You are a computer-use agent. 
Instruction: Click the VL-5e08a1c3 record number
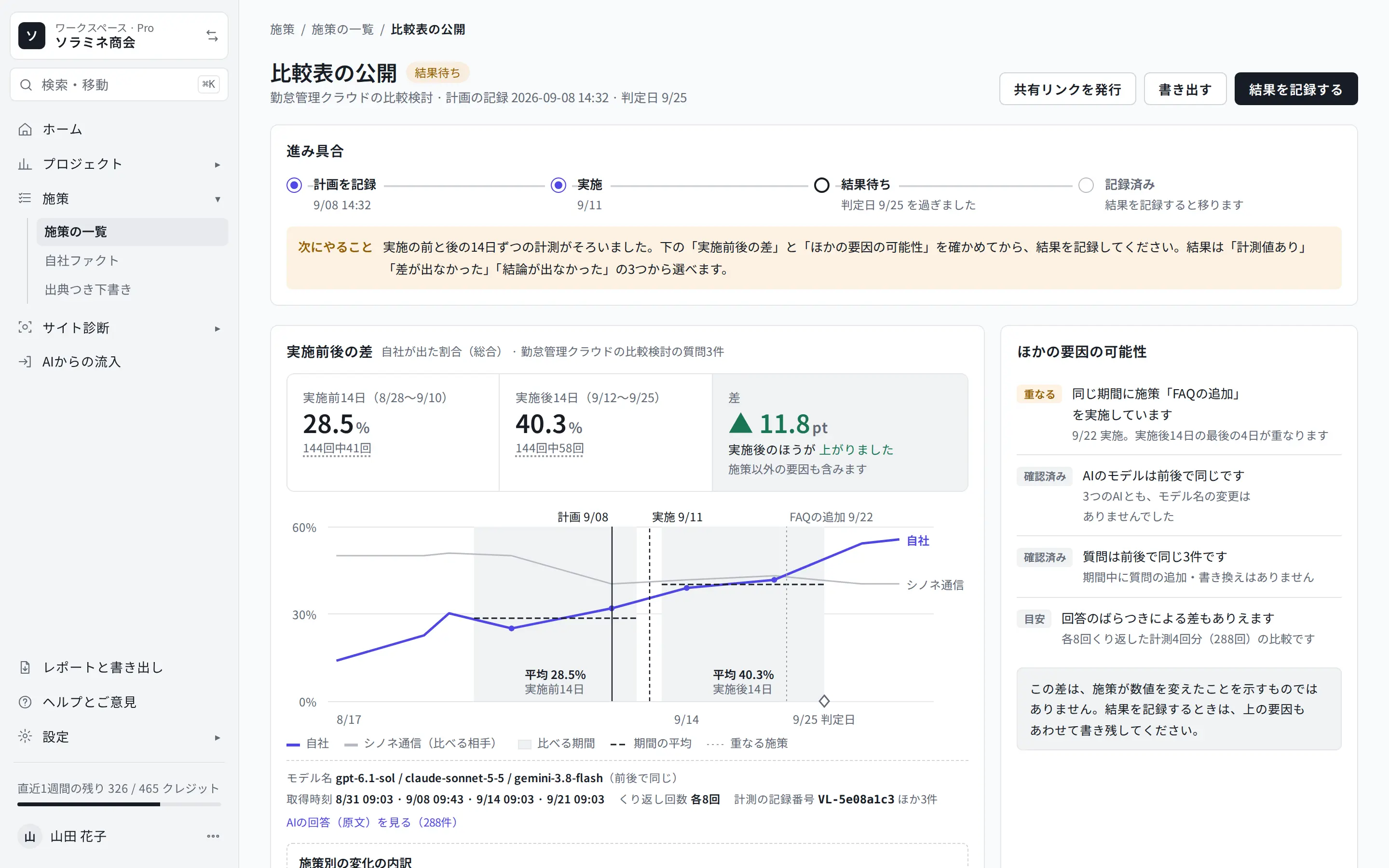[856, 799]
